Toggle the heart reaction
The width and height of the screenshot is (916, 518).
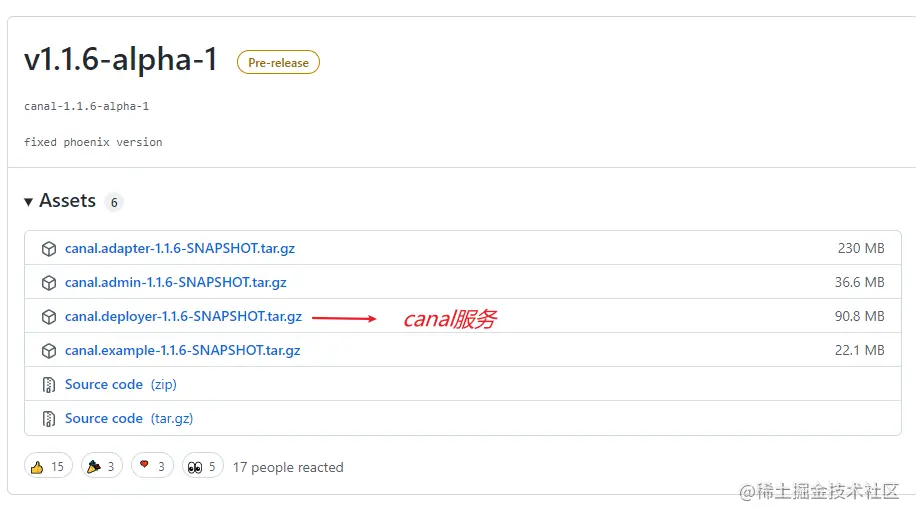point(152,466)
